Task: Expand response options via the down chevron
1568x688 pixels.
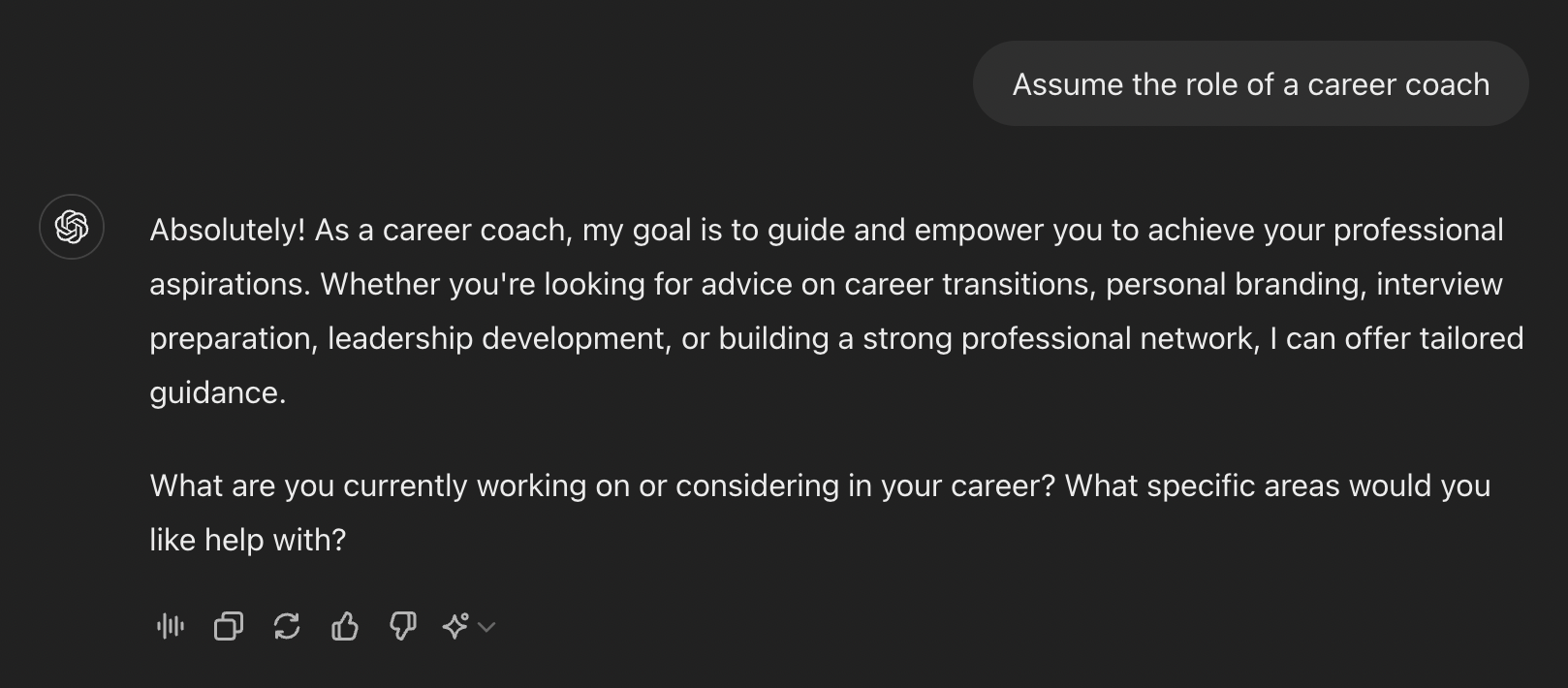Action: tap(486, 629)
